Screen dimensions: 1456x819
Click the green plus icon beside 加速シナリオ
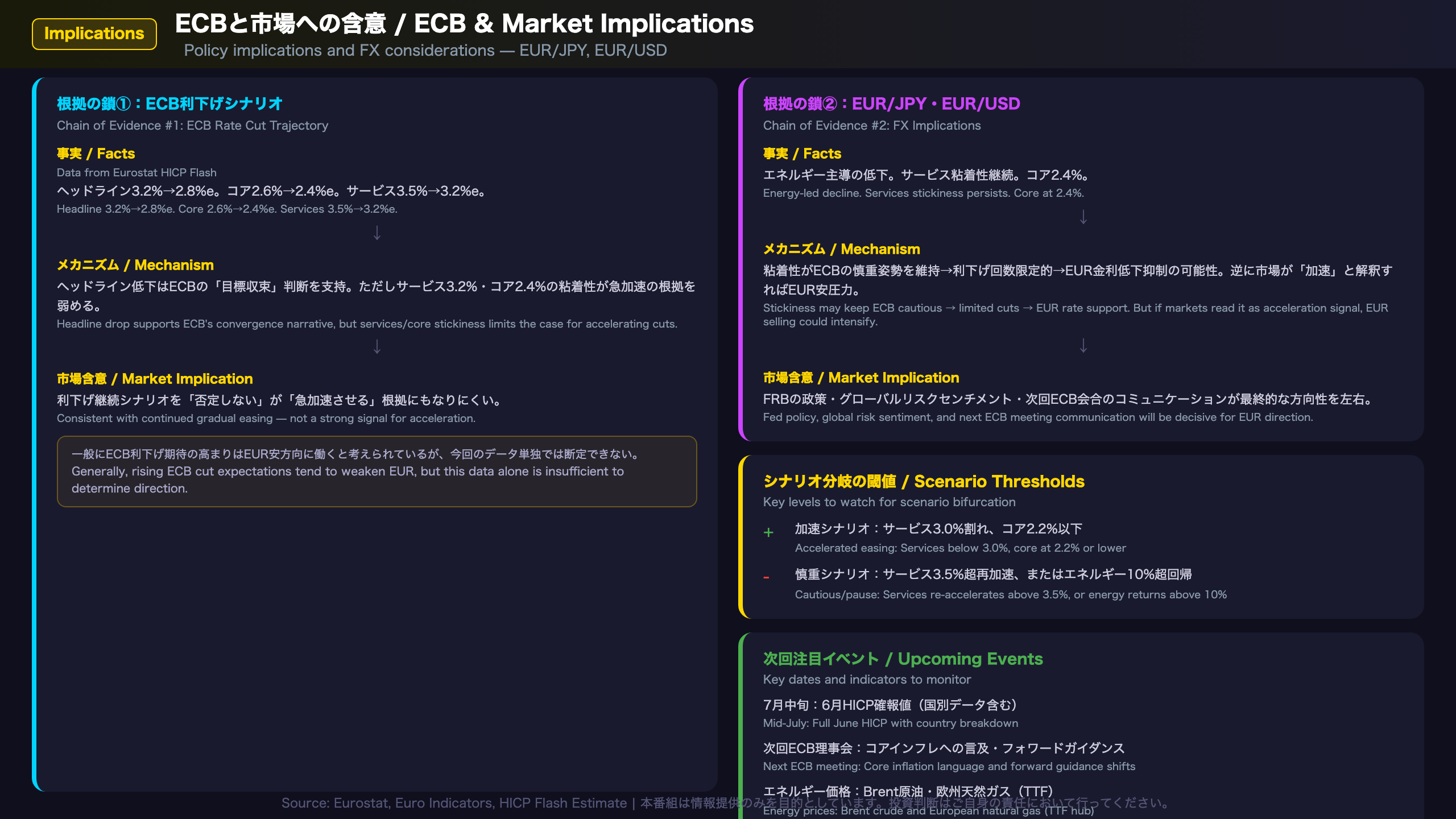point(768,532)
